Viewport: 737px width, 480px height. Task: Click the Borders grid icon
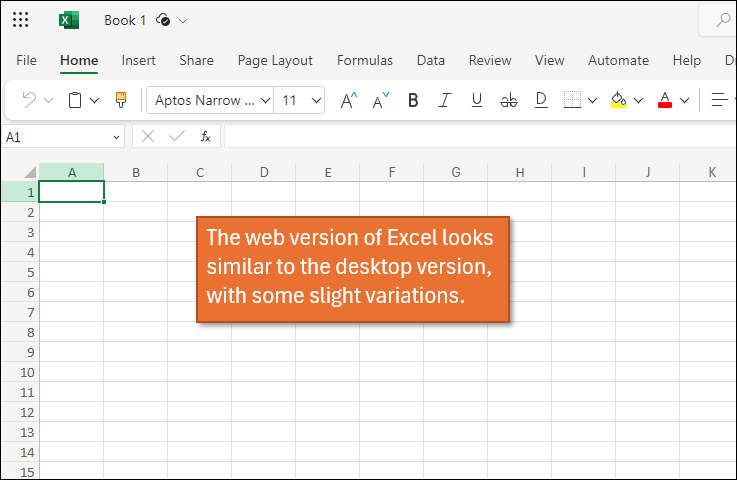click(572, 100)
